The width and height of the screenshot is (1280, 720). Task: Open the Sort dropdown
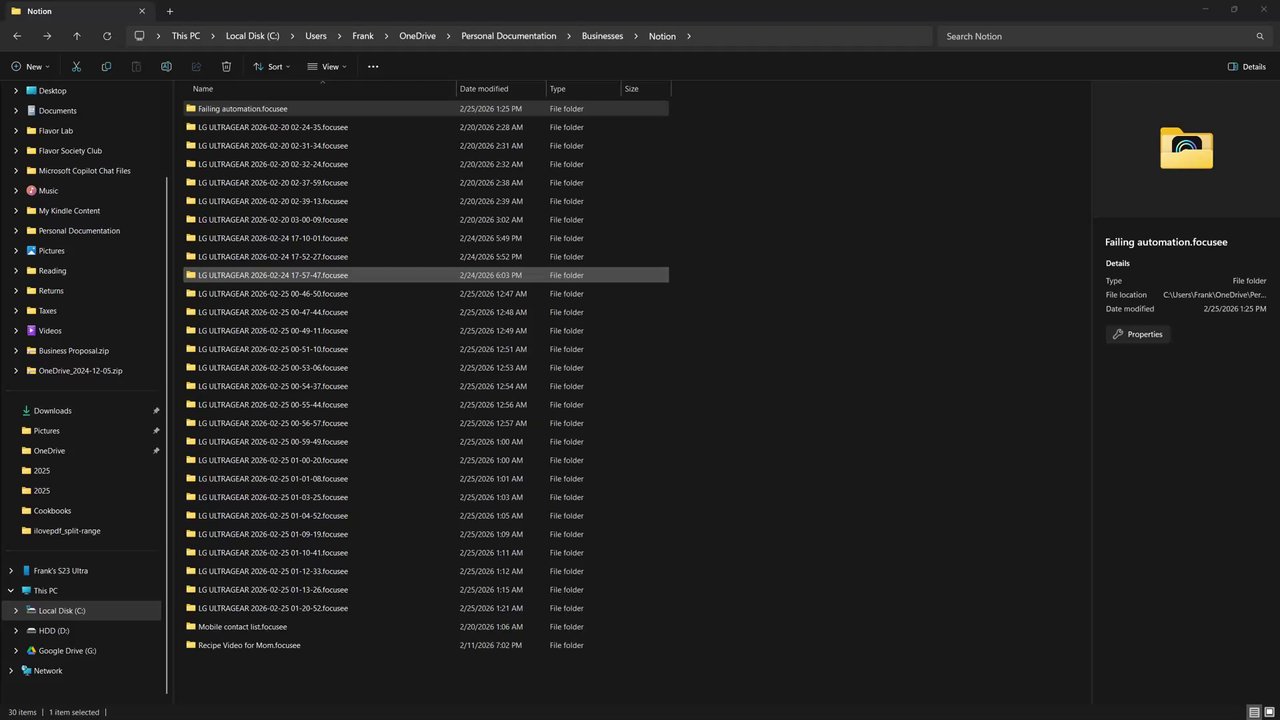tap(272, 67)
